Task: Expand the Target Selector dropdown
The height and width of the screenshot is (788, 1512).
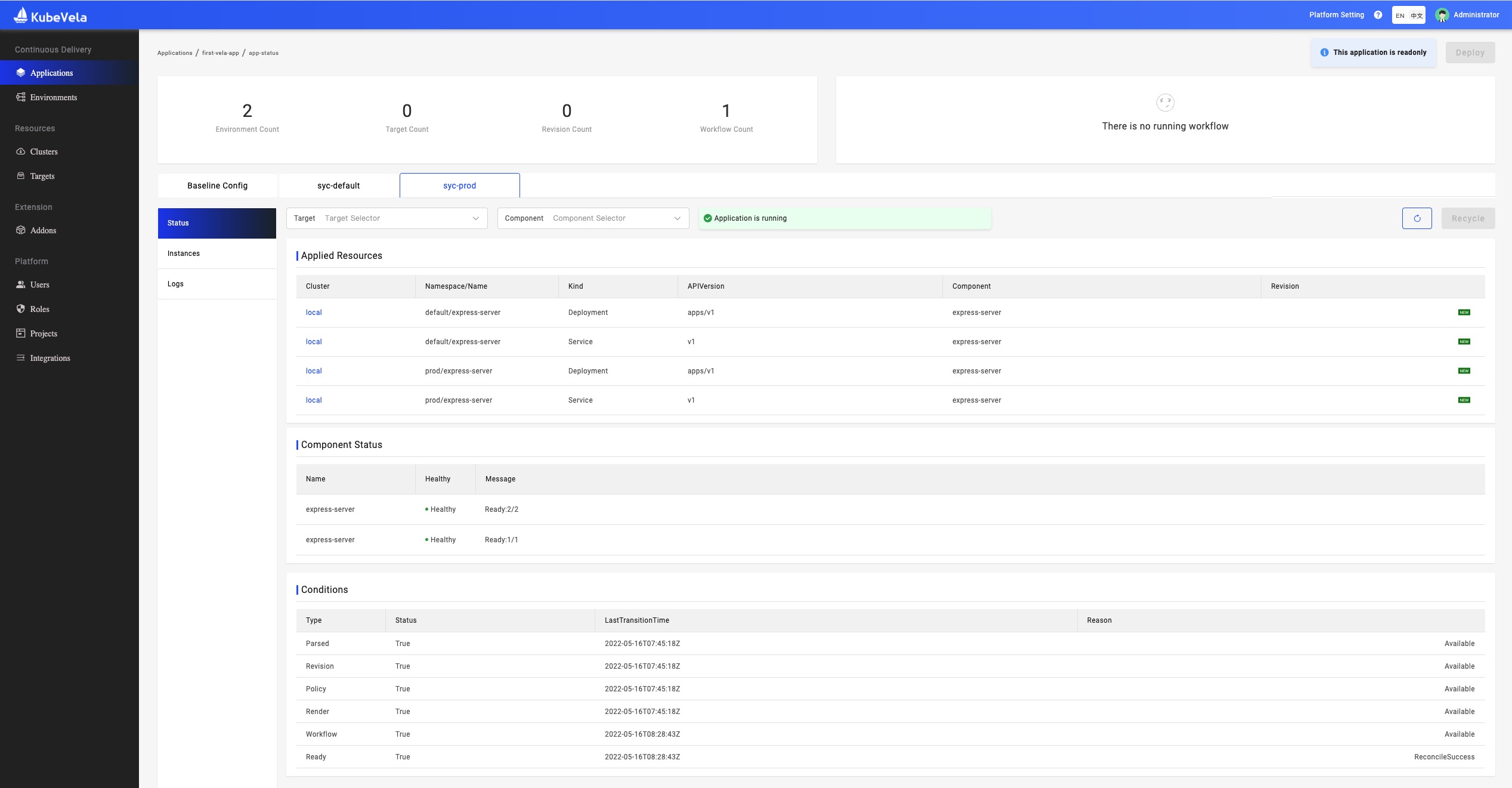Action: pyautogui.click(x=386, y=218)
